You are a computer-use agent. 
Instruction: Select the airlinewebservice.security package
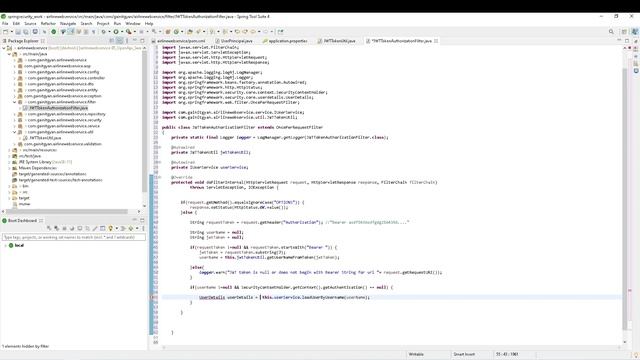coord(61,120)
